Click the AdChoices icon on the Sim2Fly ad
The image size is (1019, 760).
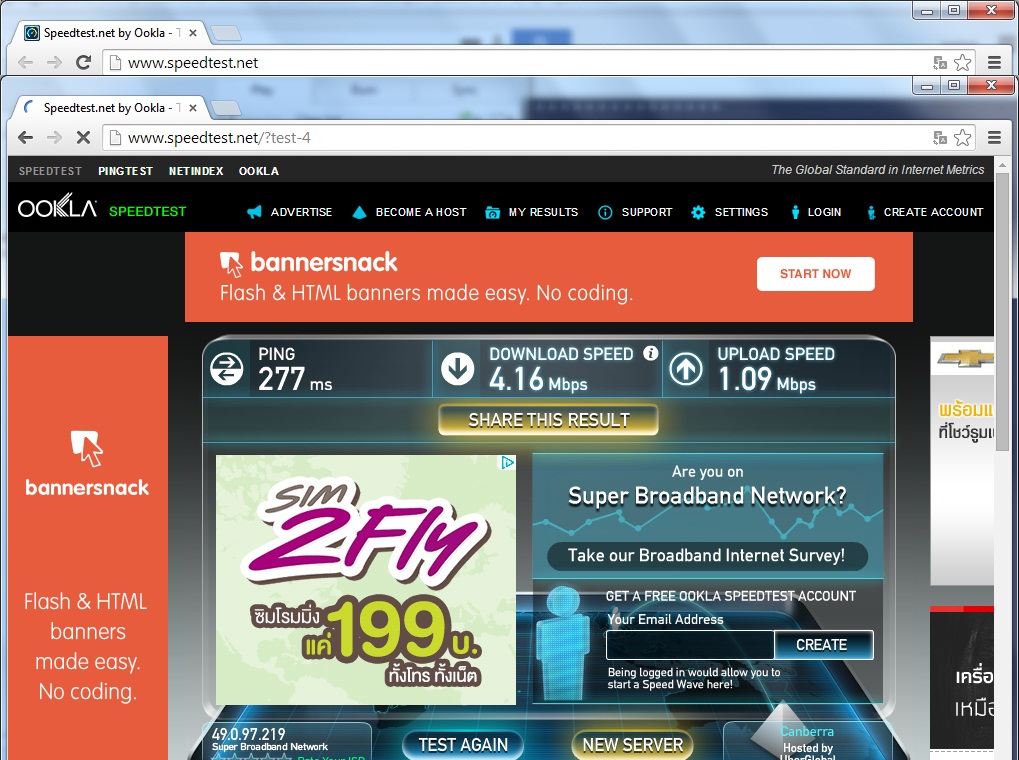point(508,462)
